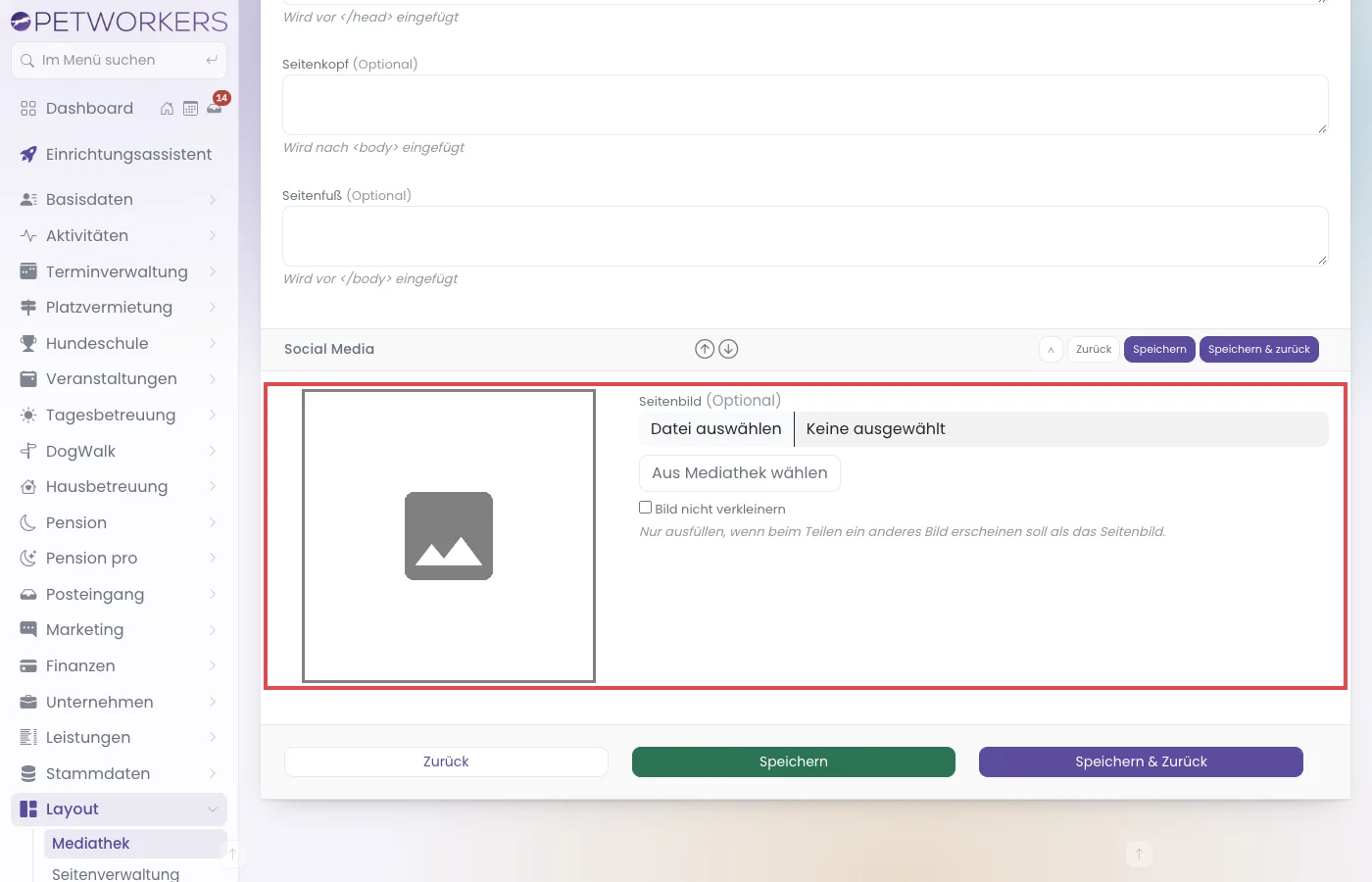Click the green Speichern button
Viewport: 1372px width, 882px height.
tap(794, 762)
